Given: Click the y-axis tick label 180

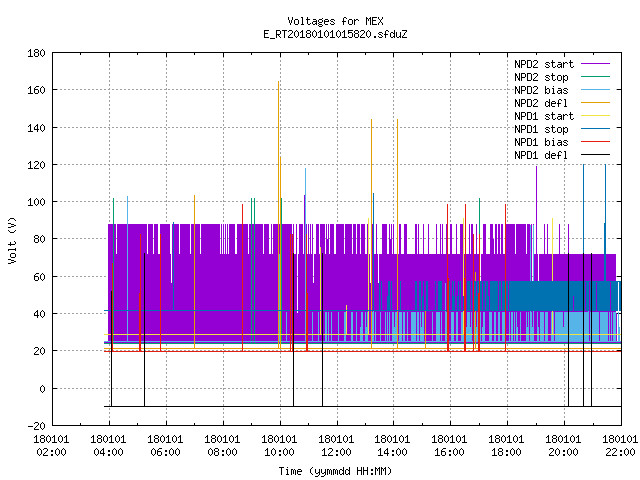Looking at the screenshot, I should 36,53.
